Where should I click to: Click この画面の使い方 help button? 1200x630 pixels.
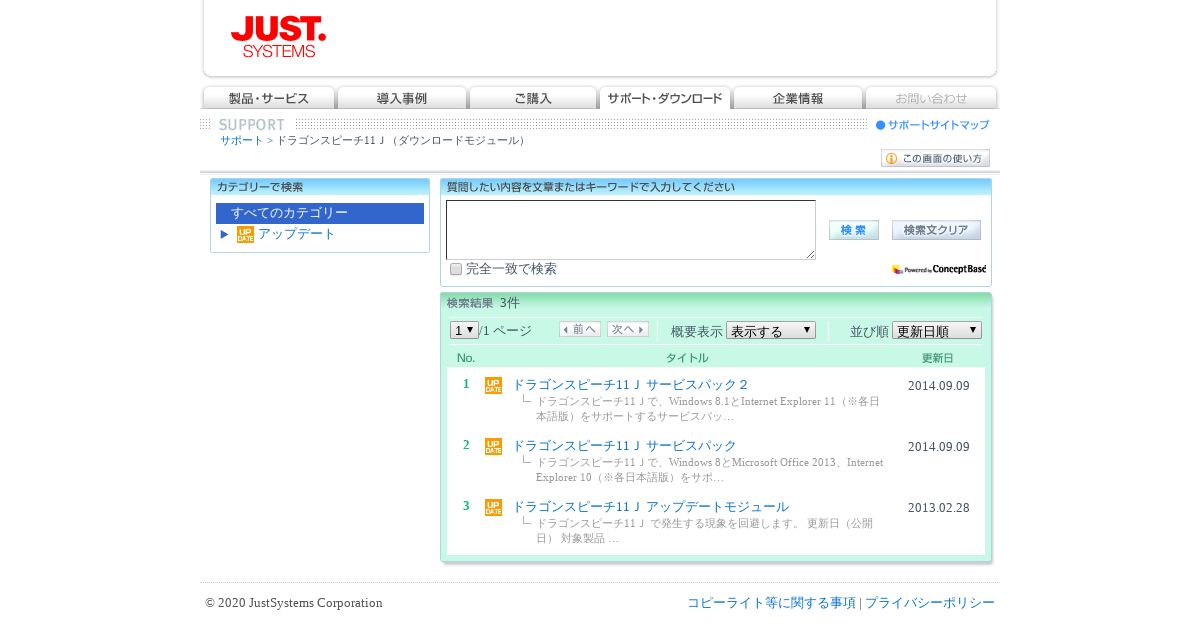[x=935, y=158]
